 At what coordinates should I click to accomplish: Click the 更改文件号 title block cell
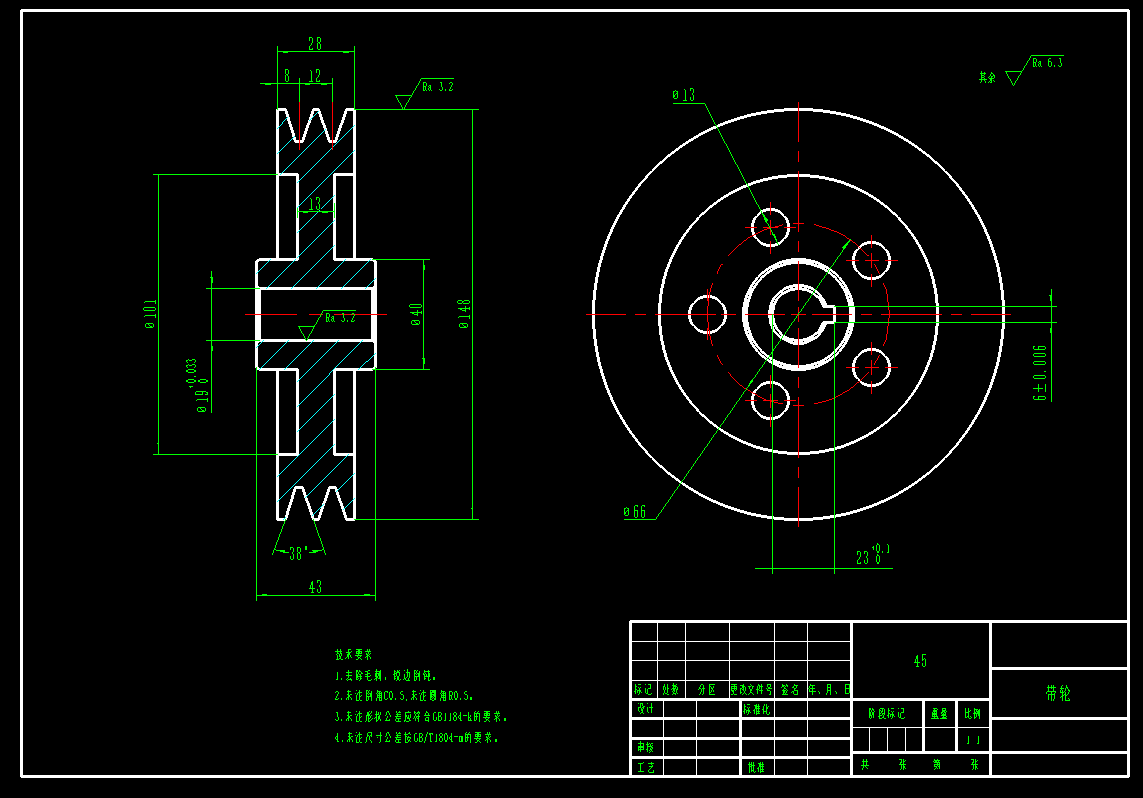click(x=752, y=689)
